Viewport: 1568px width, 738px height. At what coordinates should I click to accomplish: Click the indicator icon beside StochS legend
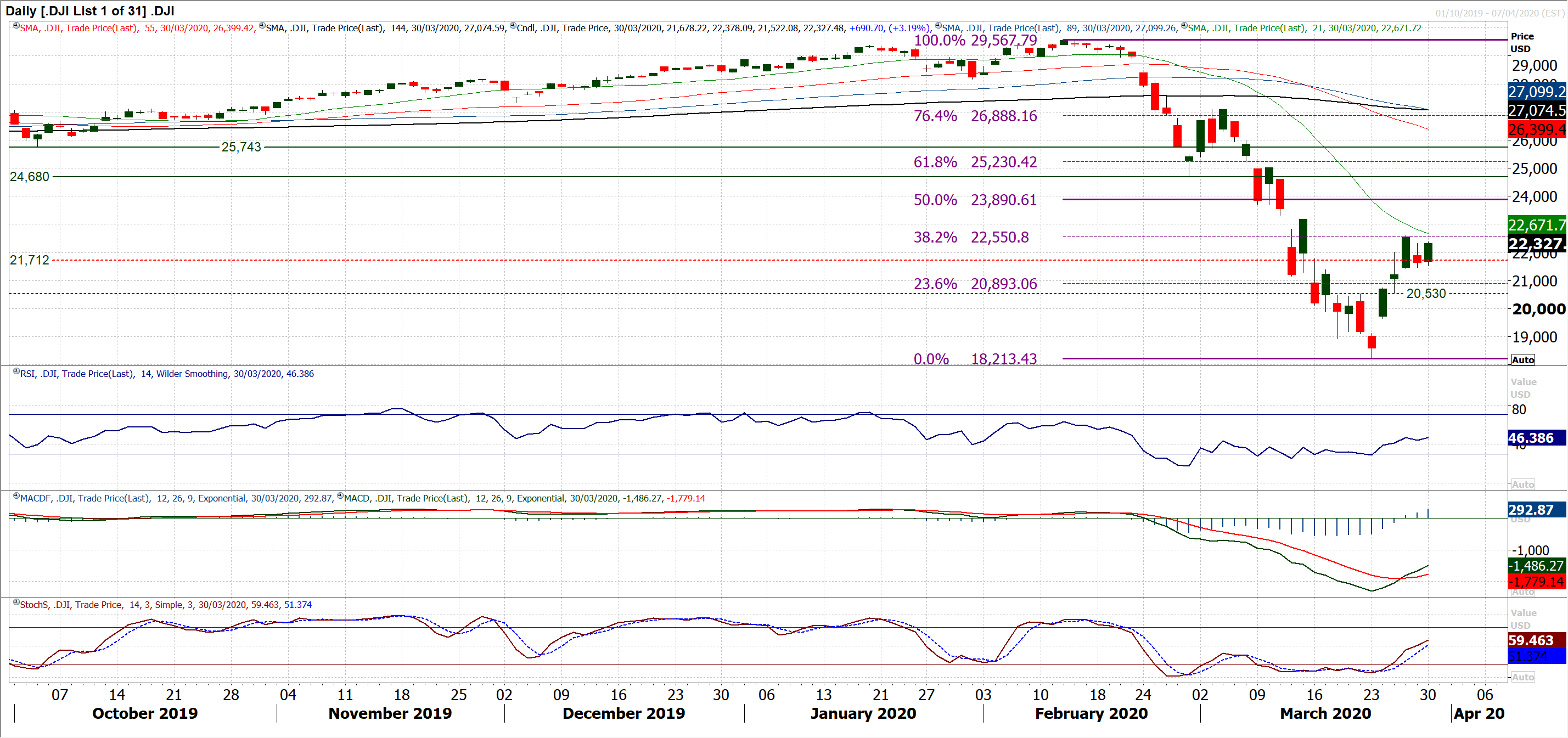16,602
